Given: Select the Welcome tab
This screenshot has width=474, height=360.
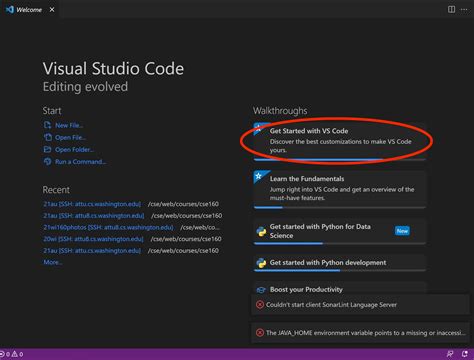Looking at the screenshot, I should point(29,10).
